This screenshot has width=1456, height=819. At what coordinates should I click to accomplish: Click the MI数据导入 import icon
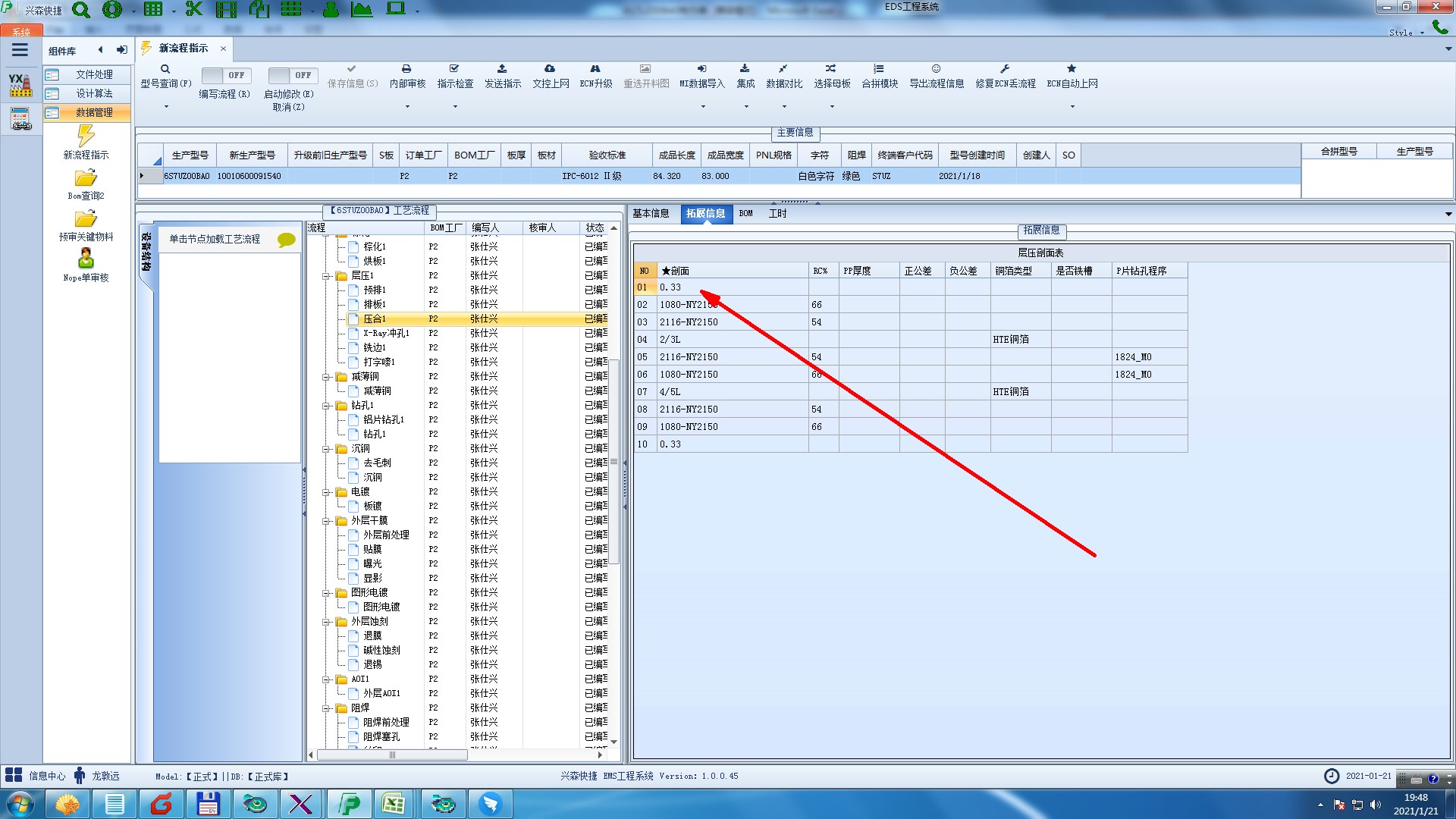[701, 69]
